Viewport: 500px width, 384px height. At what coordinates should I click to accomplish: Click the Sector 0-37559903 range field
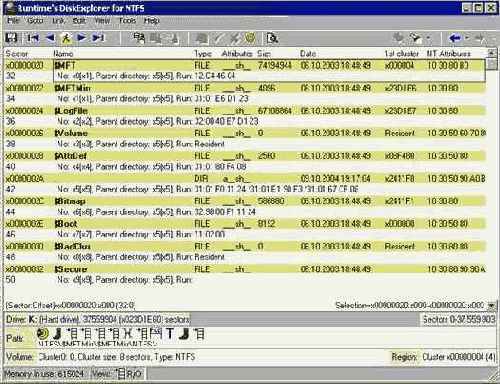tap(459, 319)
